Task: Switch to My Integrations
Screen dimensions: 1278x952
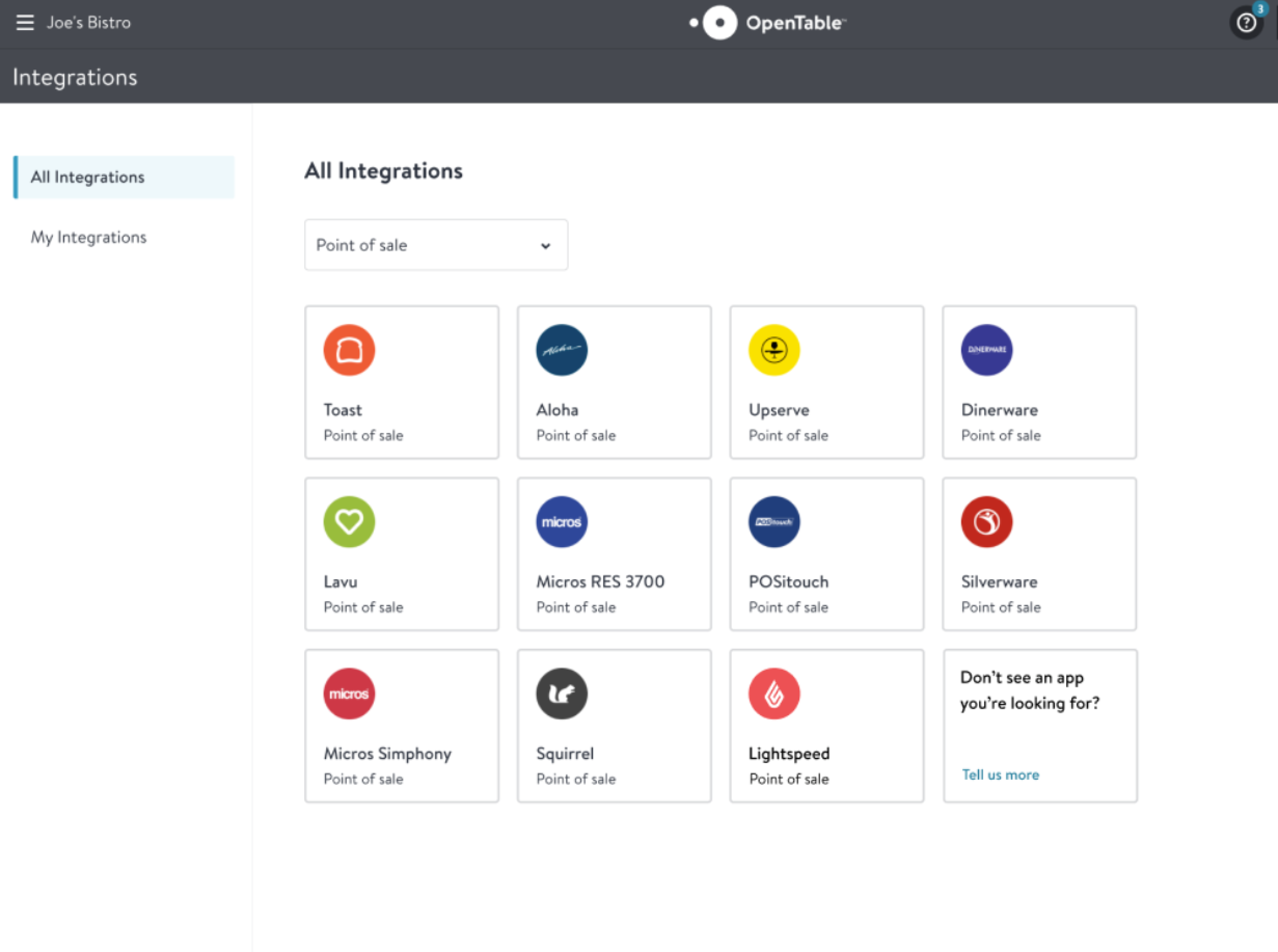Action: 89,237
